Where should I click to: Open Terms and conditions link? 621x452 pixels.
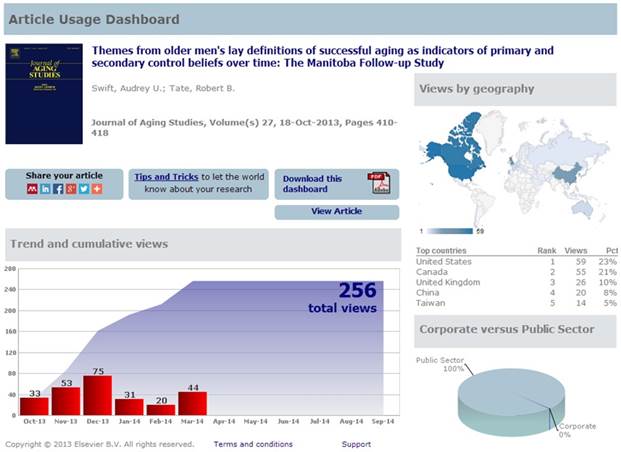253,444
